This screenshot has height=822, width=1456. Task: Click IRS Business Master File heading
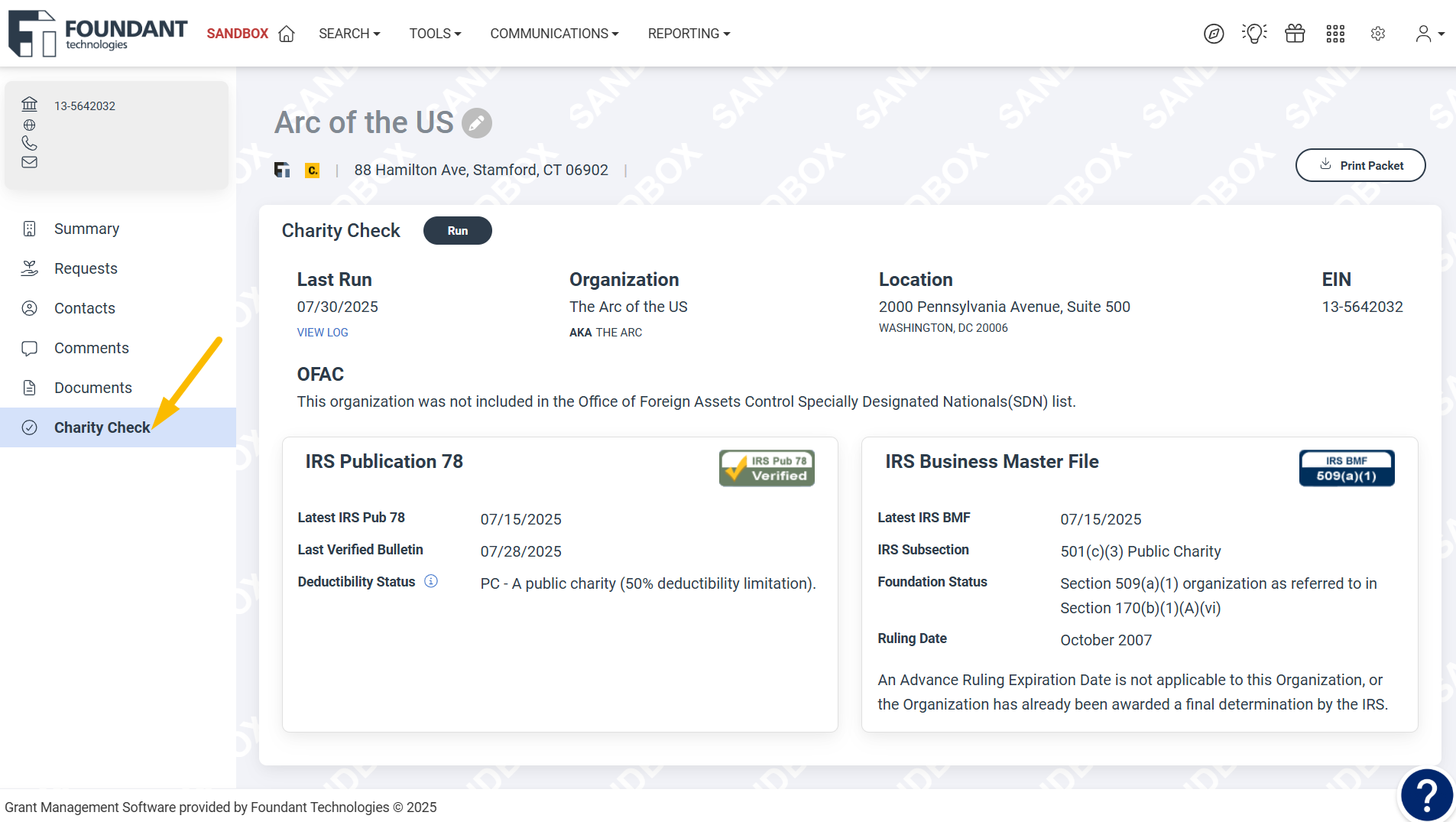pyautogui.click(x=991, y=461)
